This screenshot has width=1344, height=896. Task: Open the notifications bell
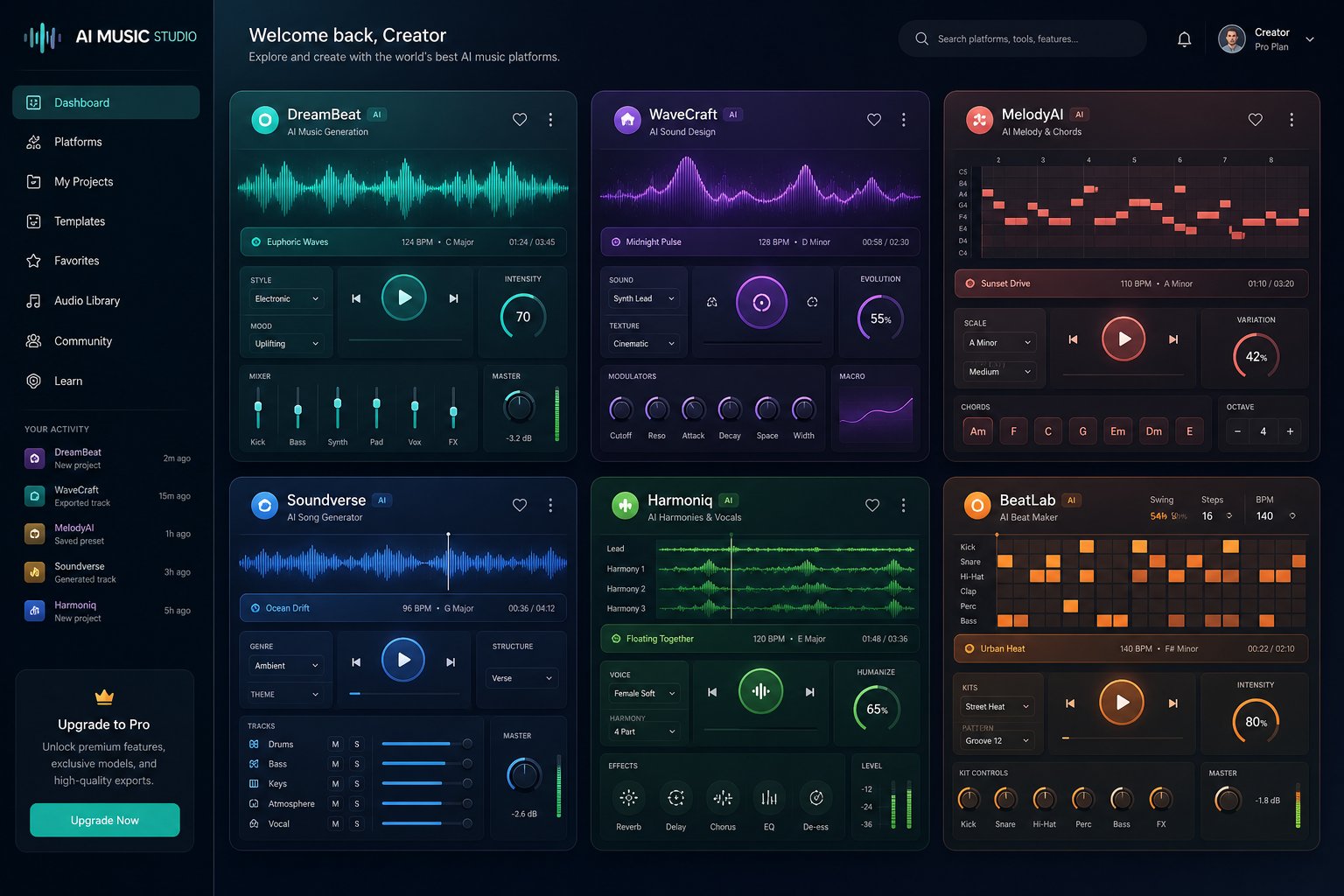(x=1184, y=39)
